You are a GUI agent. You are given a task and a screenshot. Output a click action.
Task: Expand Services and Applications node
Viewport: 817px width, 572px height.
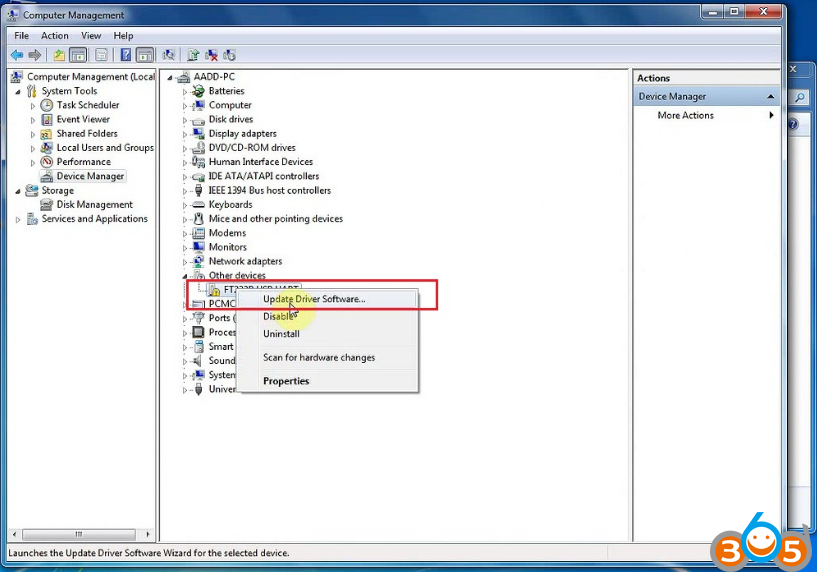point(18,220)
